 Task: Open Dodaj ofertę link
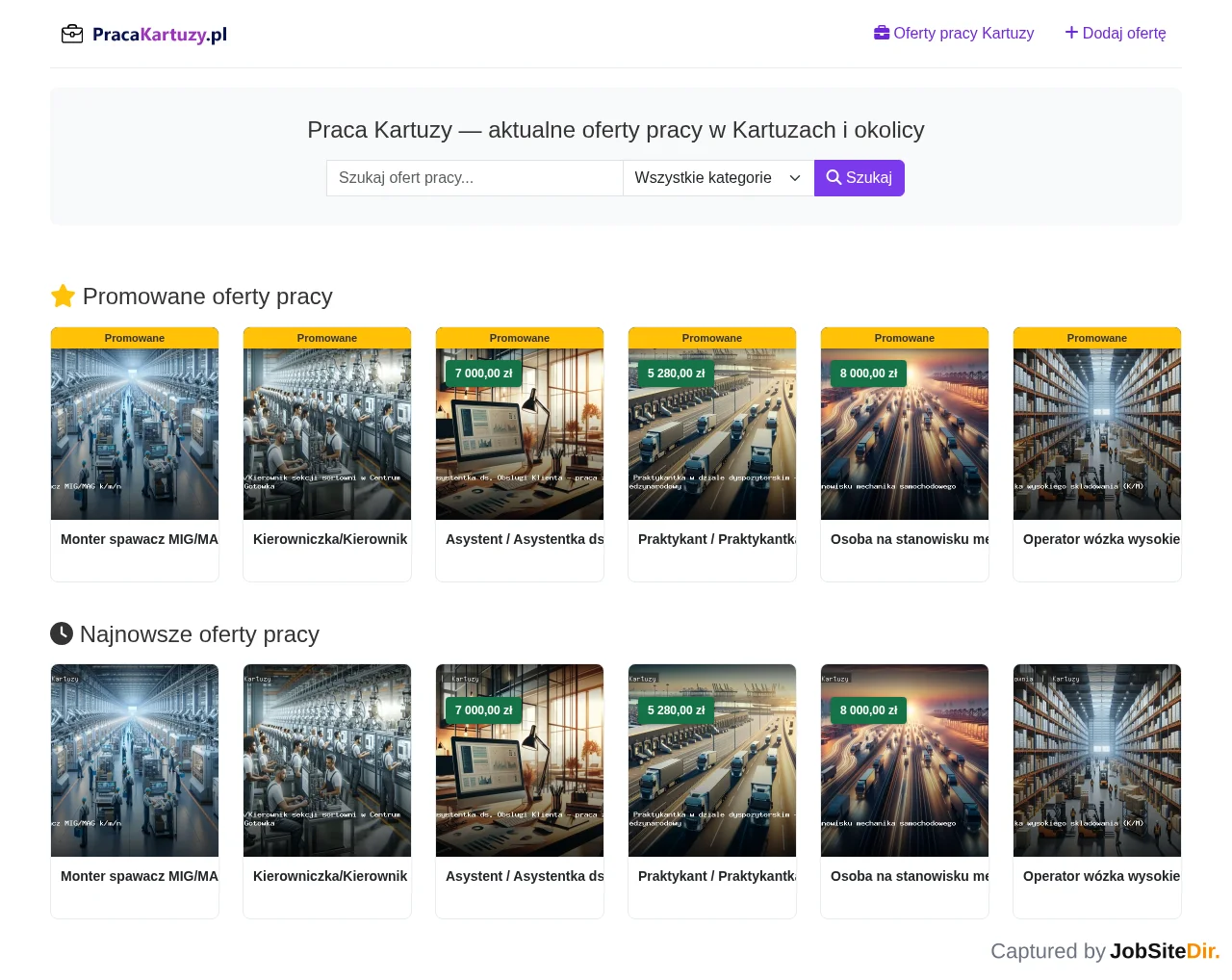[x=1116, y=33]
